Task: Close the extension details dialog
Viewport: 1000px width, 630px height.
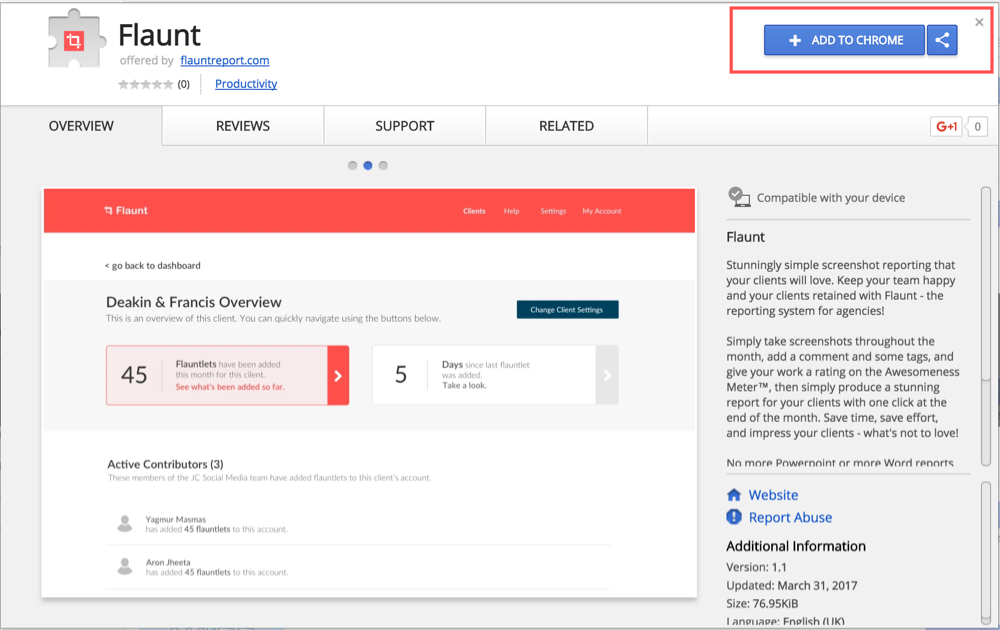Action: coord(979,22)
